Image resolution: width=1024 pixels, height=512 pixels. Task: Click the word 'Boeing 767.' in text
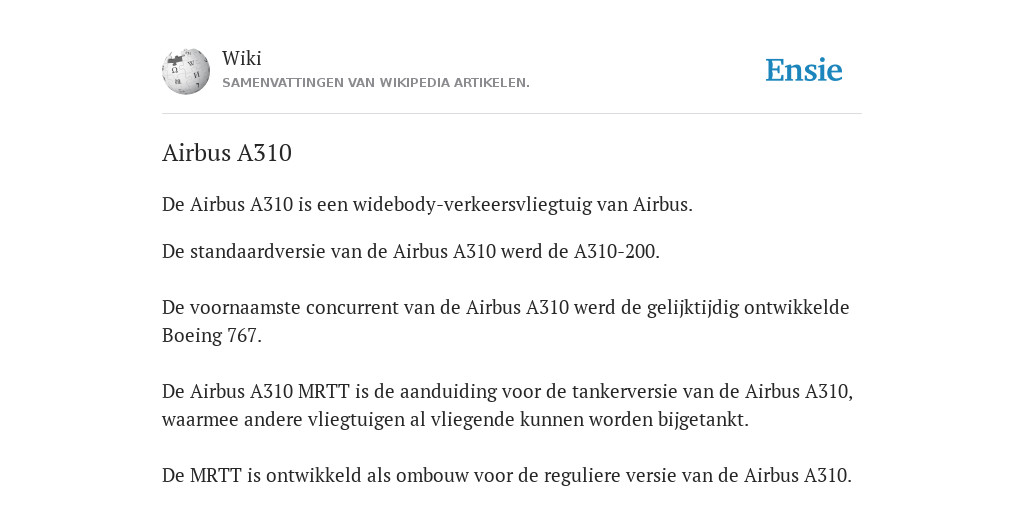tap(212, 336)
